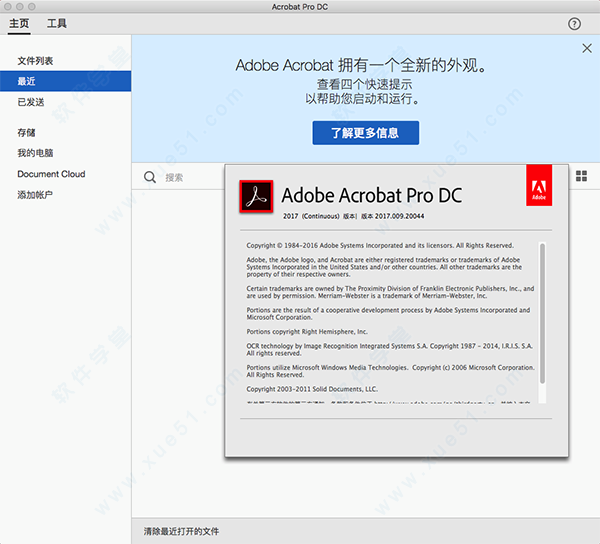The width and height of the screenshot is (600, 544).
Task: Click the cooperative development process paragraph
Action: [x=388, y=314]
